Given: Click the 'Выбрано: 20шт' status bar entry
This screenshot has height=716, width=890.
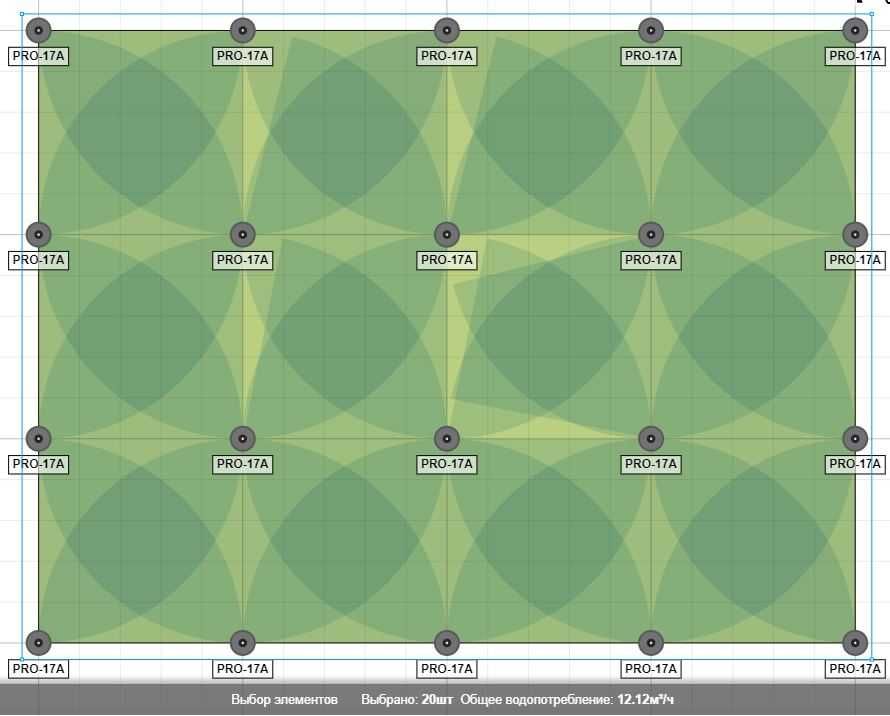Looking at the screenshot, I should [x=407, y=700].
